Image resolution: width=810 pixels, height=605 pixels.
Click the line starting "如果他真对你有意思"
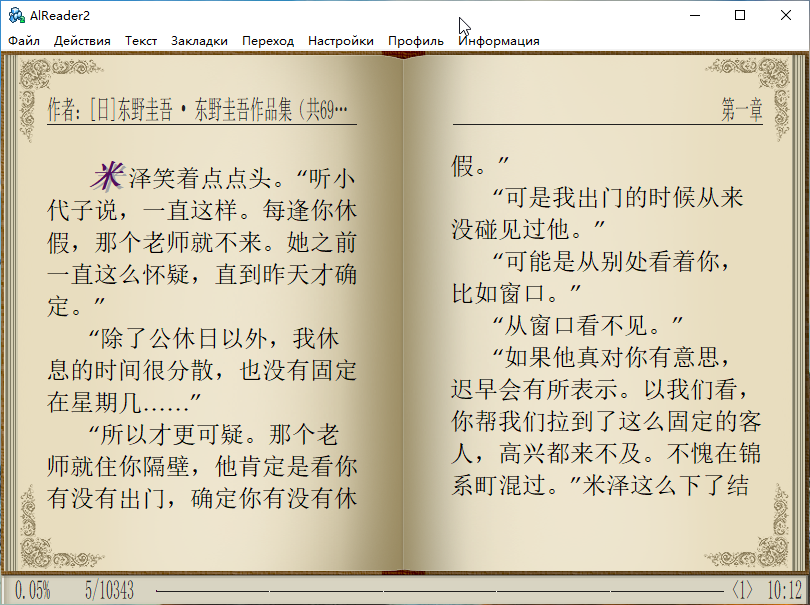tap(610, 358)
